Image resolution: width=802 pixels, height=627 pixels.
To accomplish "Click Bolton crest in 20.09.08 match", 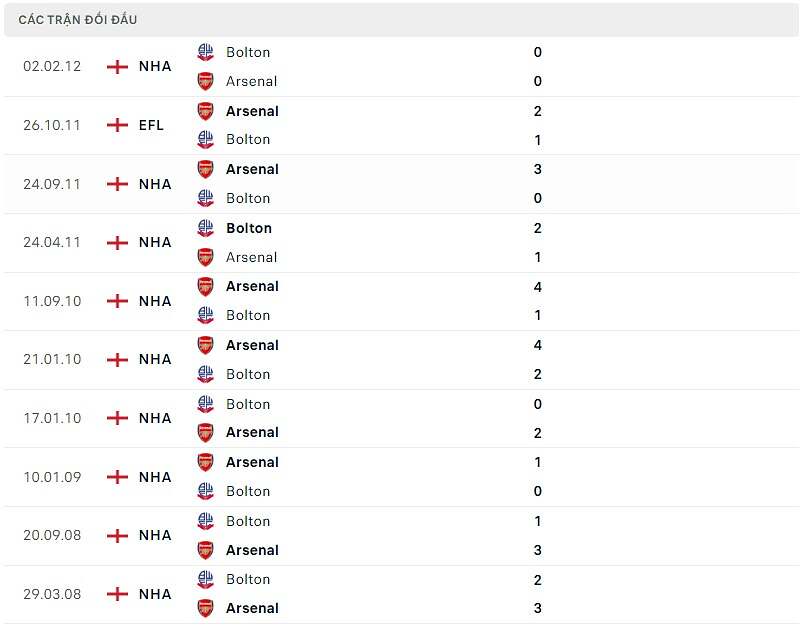I will [x=205, y=521].
